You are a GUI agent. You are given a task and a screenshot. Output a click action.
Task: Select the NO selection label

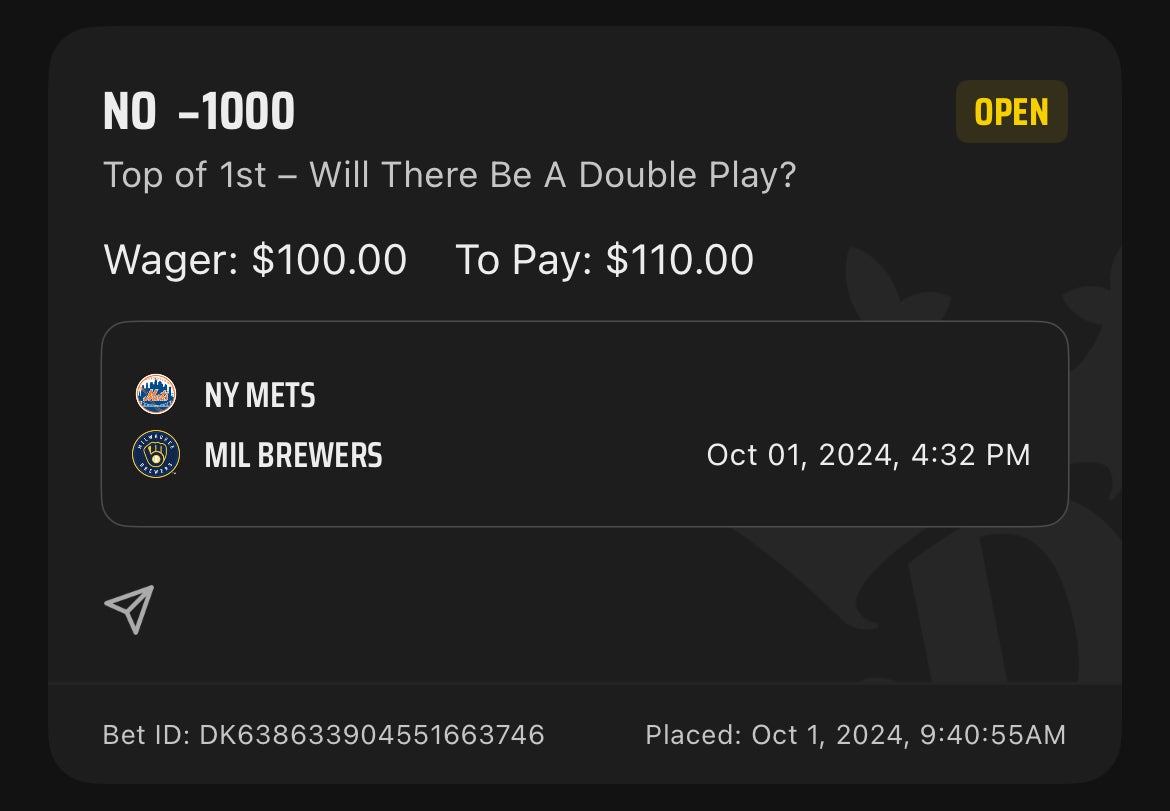(129, 112)
